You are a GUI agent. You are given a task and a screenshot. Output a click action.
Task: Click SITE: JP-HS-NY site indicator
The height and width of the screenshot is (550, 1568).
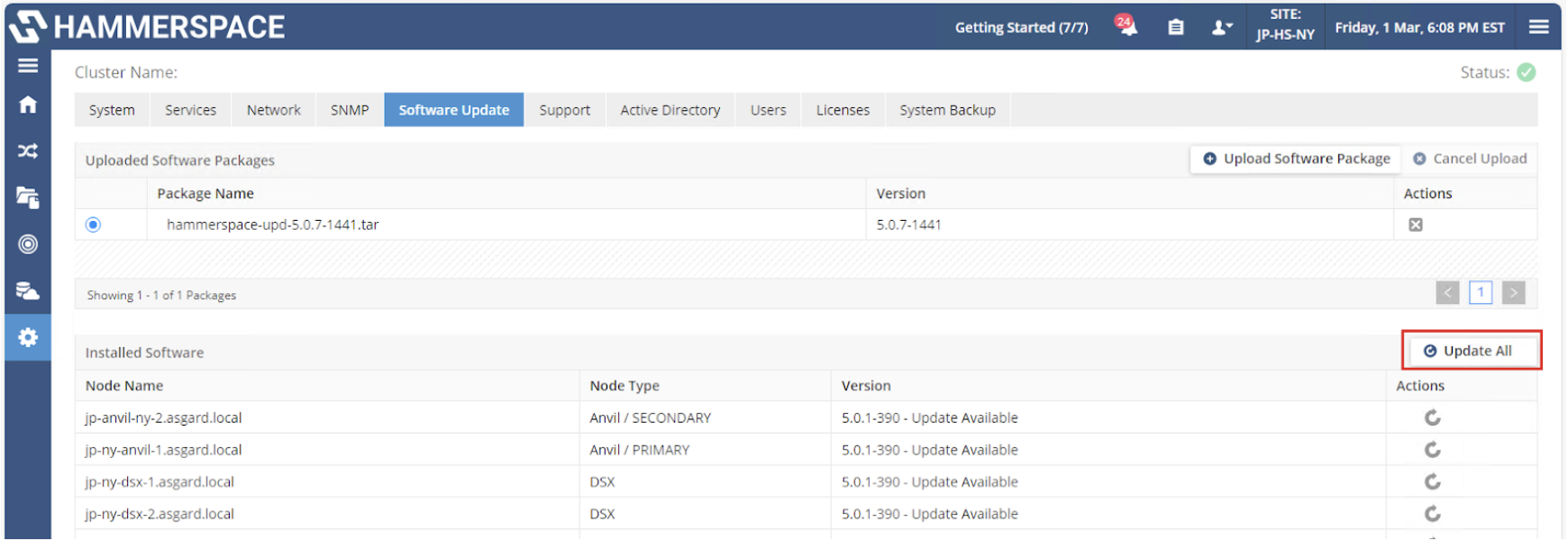[x=1286, y=25]
